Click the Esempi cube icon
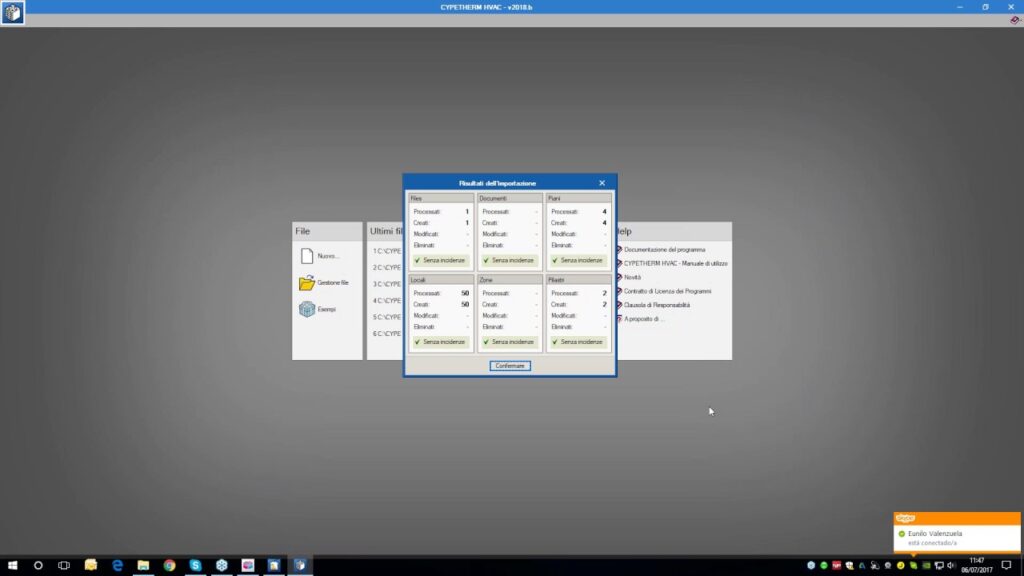The image size is (1024, 576). pos(307,309)
